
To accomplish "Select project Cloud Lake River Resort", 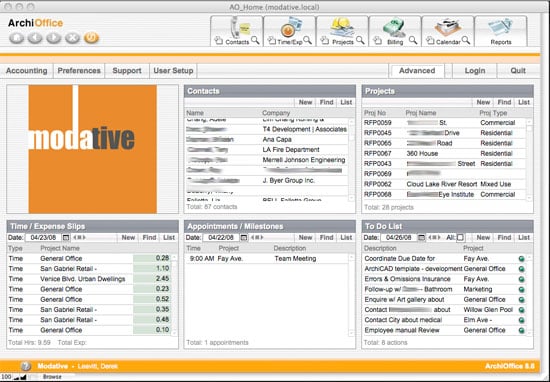I will tap(444, 184).
